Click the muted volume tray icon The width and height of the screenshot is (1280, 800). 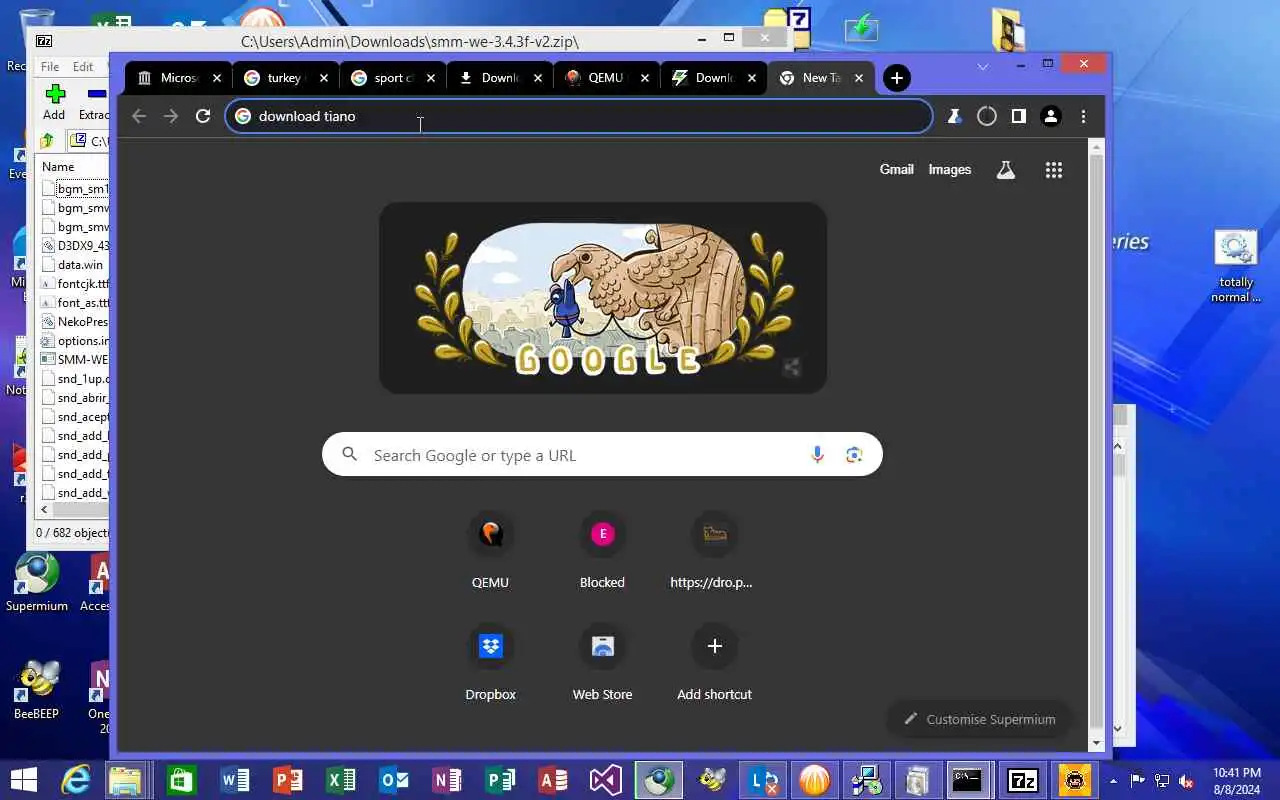[1186, 780]
